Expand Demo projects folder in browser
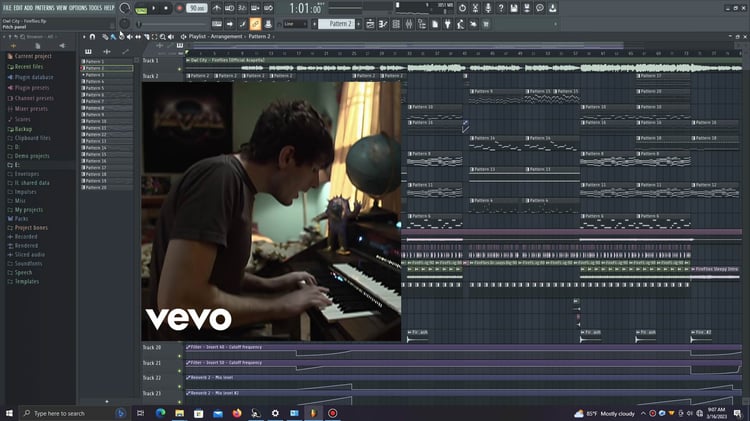 coord(28,156)
